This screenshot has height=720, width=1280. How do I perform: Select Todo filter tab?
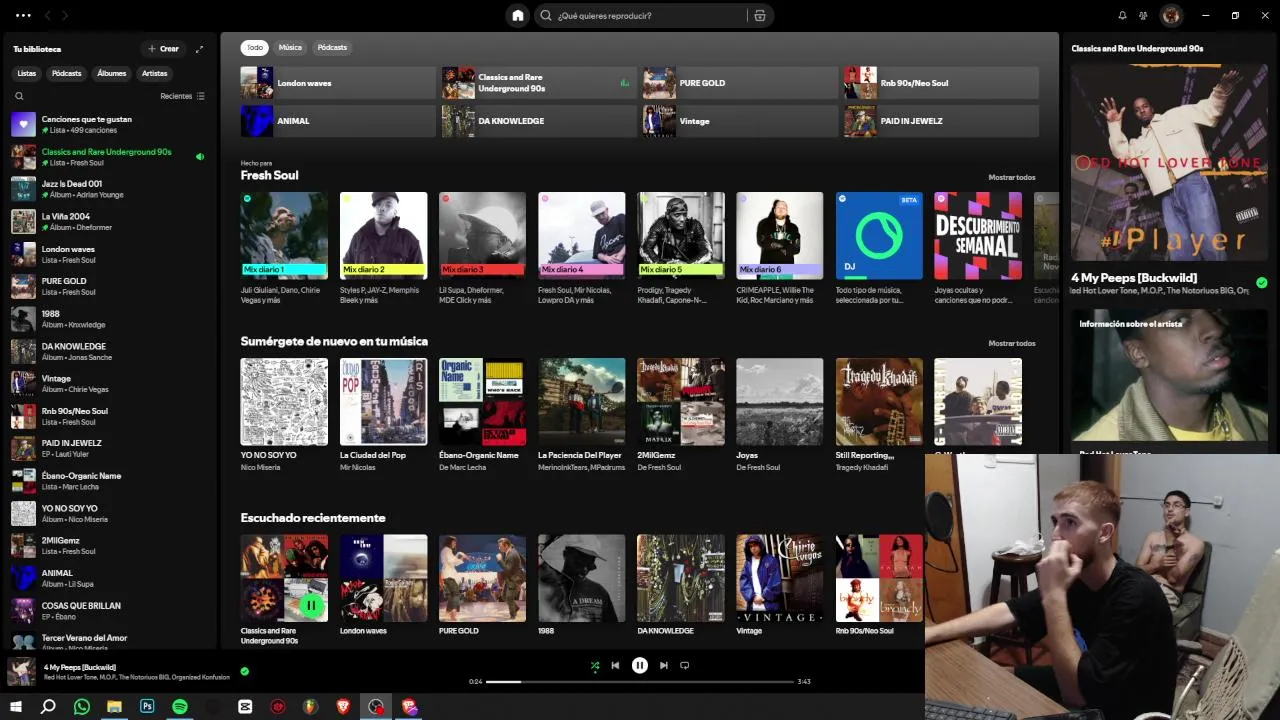255,47
